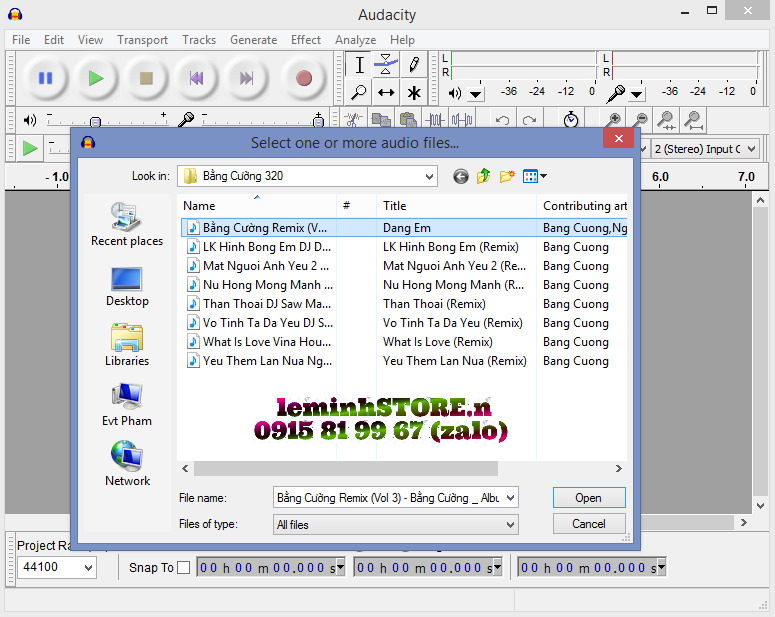
Task: Click the input volume slider handle
Action: 319,120
